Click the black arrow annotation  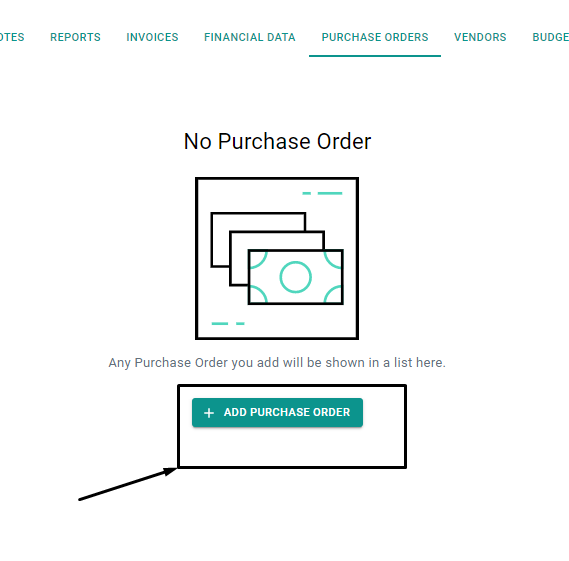128,484
